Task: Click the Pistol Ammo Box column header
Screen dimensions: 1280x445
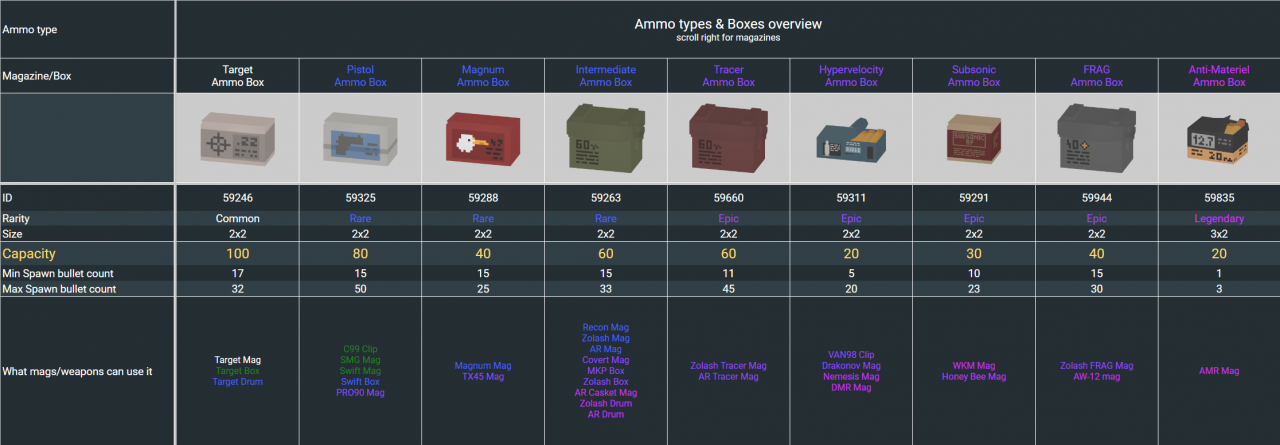Action: click(x=361, y=76)
